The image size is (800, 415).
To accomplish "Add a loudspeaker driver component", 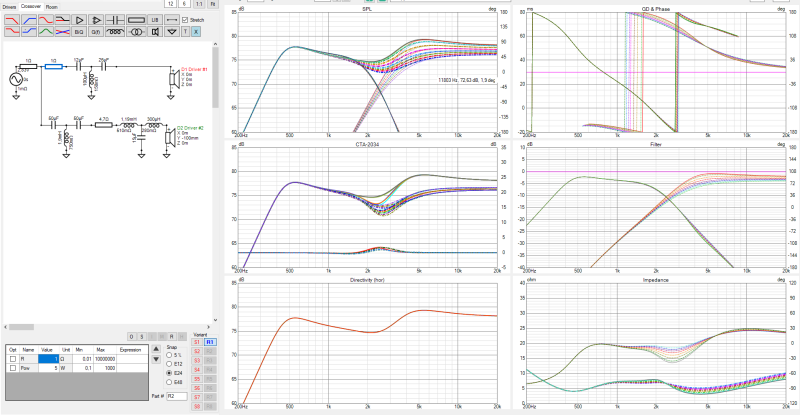I will pos(155,32).
